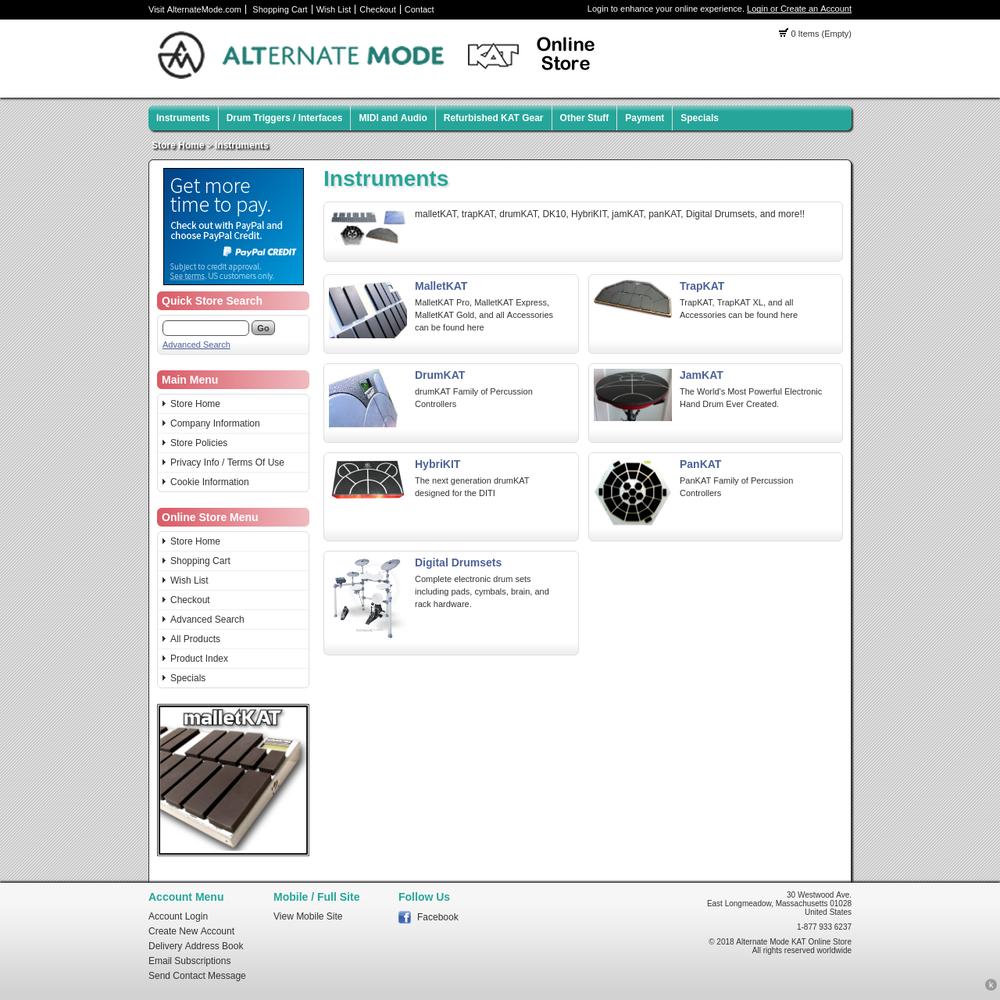Visit AlternateMode.com from the top bar
1000x1000 pixels.
[x=195, y=10]
